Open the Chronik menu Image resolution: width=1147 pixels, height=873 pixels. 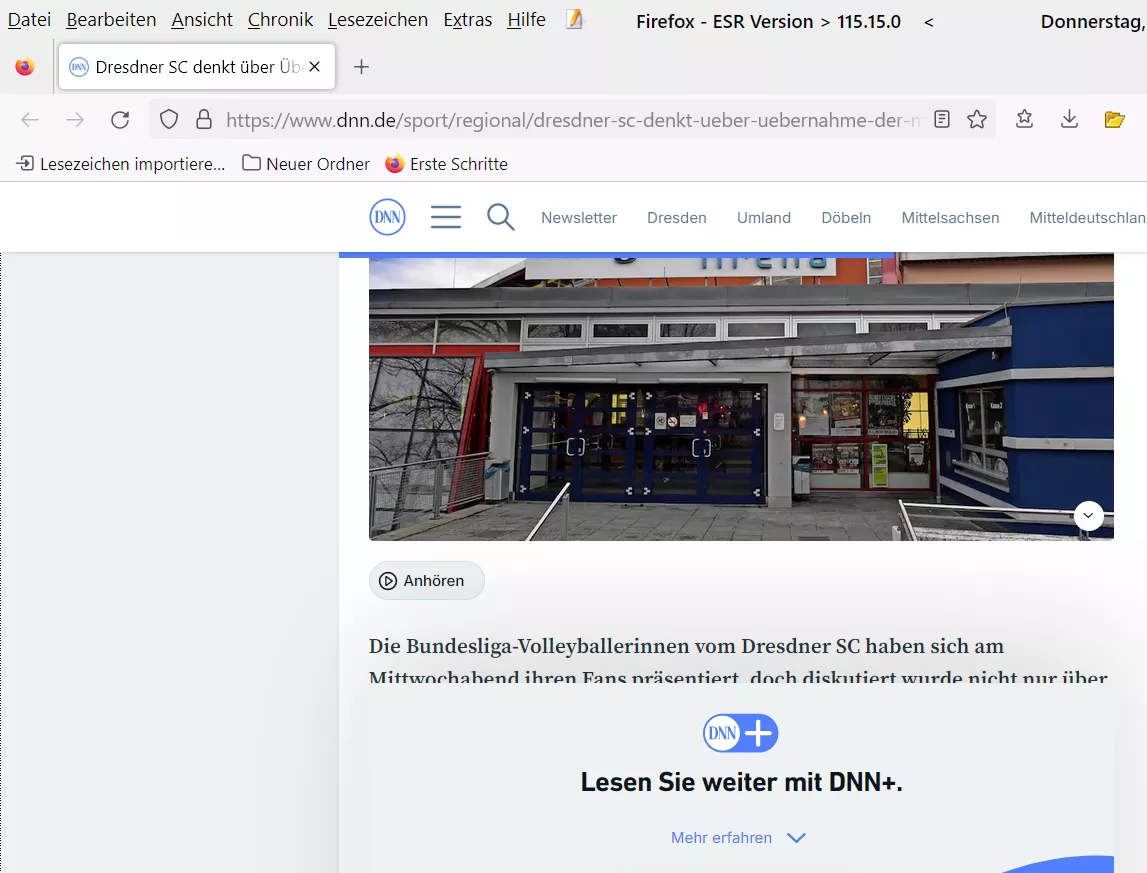(280, 20)
